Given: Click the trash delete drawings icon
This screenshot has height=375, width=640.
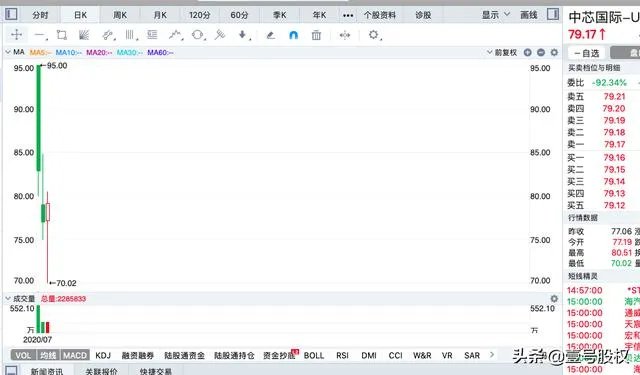Looking at the screenshot, I should [x=316, y=35].
